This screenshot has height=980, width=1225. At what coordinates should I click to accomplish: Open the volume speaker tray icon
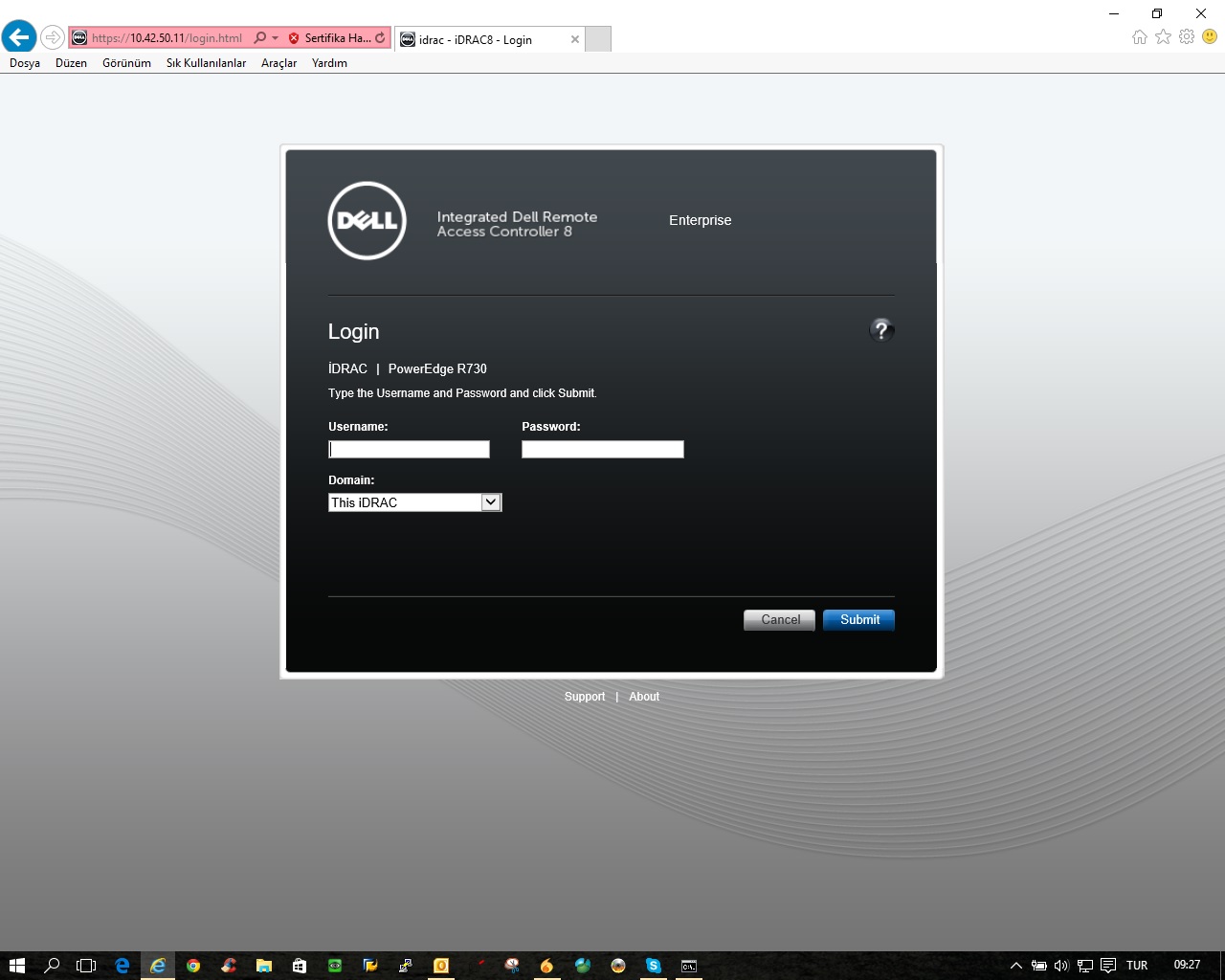1061,966
